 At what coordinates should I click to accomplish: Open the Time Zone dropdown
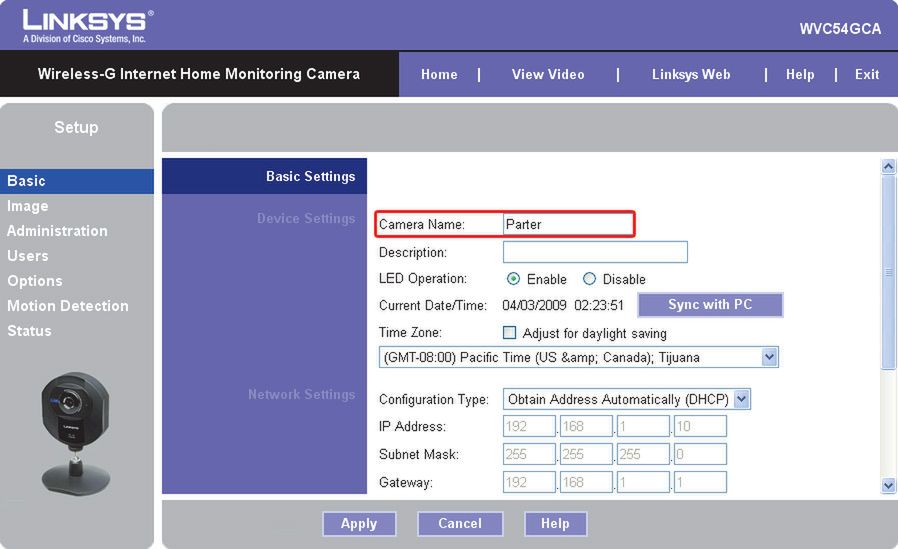579,357
